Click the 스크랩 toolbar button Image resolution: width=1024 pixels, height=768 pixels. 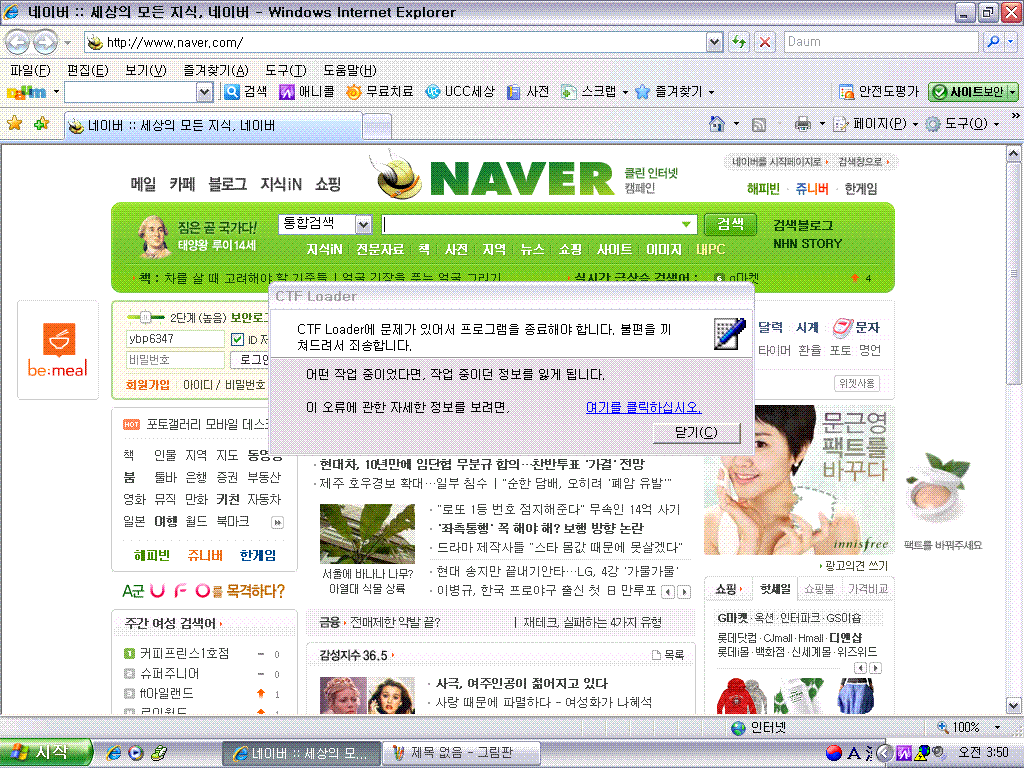[x=588, y=92]
